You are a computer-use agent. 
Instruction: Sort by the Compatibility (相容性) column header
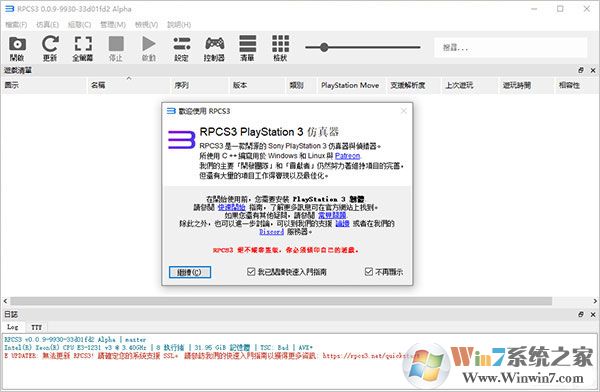576,85
